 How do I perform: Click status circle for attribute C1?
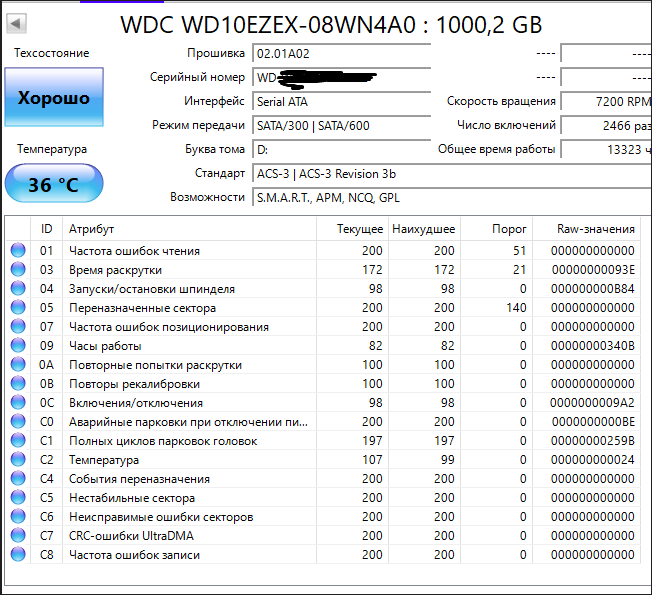(x=18, y=440)
